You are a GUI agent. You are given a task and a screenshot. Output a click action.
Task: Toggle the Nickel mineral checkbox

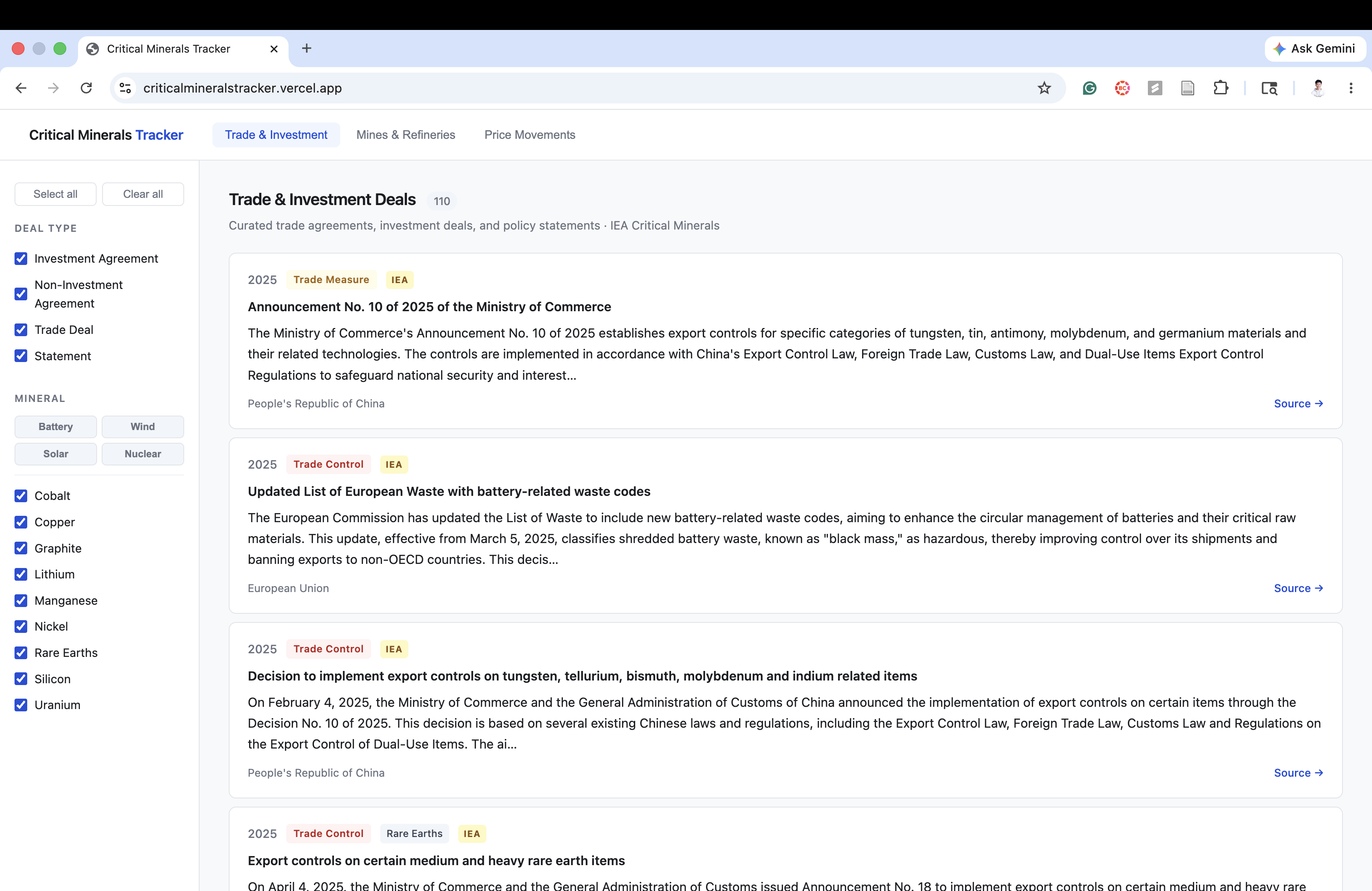coord(21,627)
